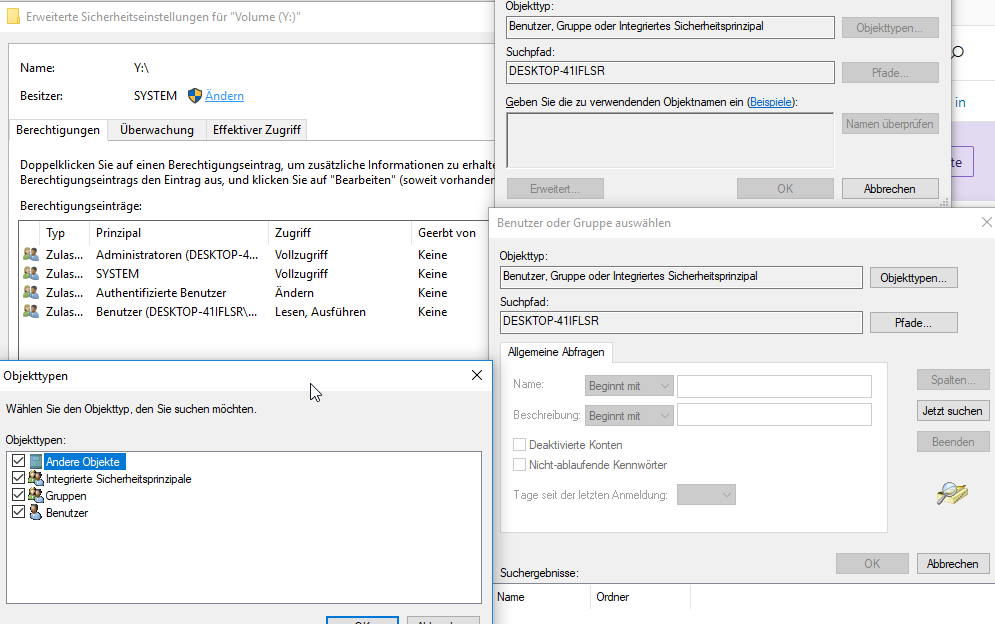Click the user group icon in the Administratoren row
The image size is (995, 624).
[x=30, y=255]
